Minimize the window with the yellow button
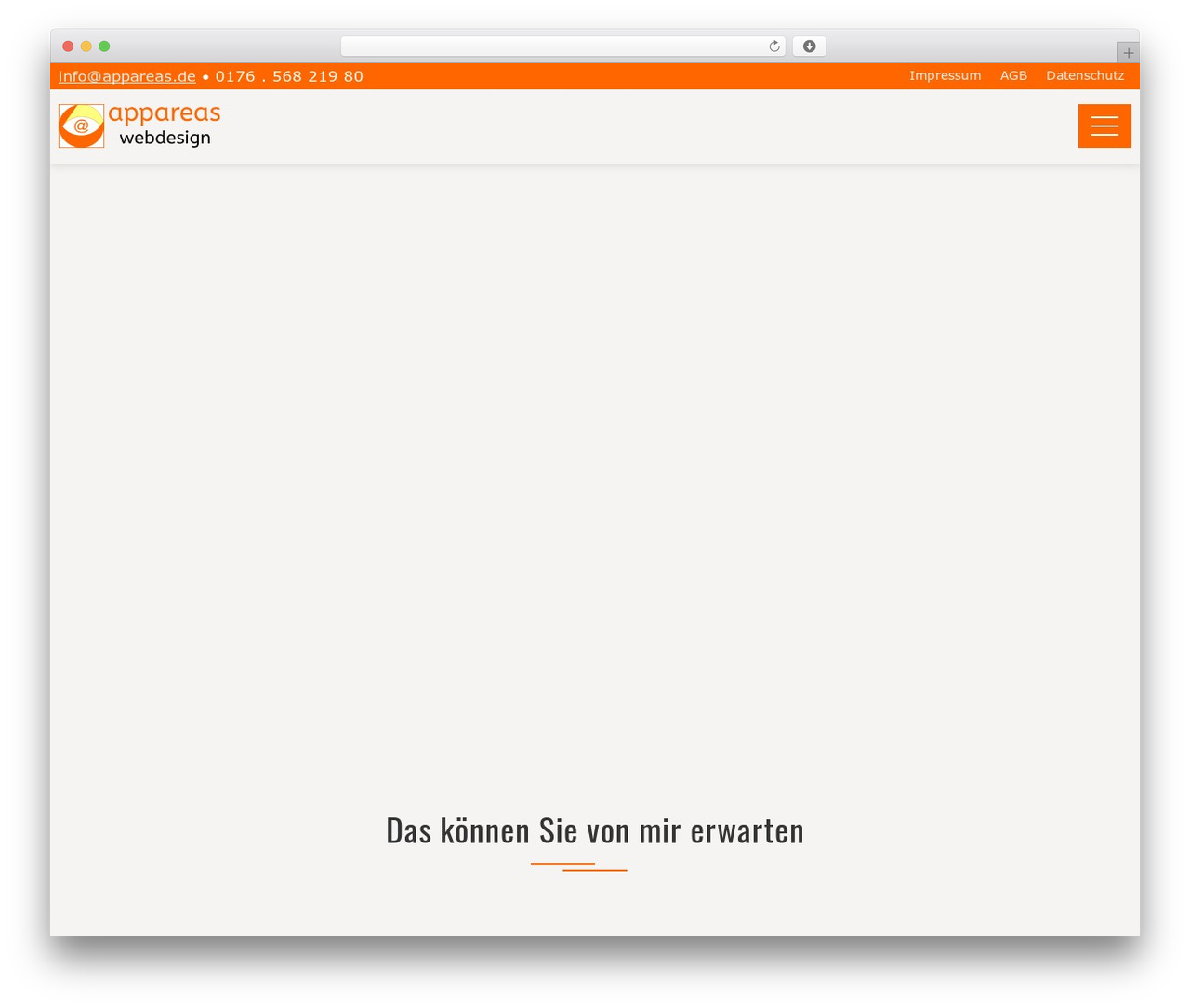 [86, 46]
